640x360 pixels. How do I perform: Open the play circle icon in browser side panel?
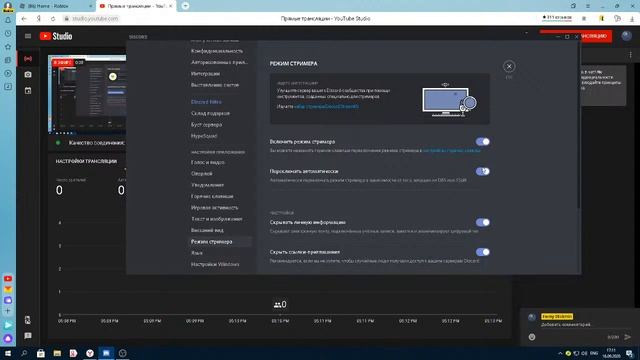(8, 73)
